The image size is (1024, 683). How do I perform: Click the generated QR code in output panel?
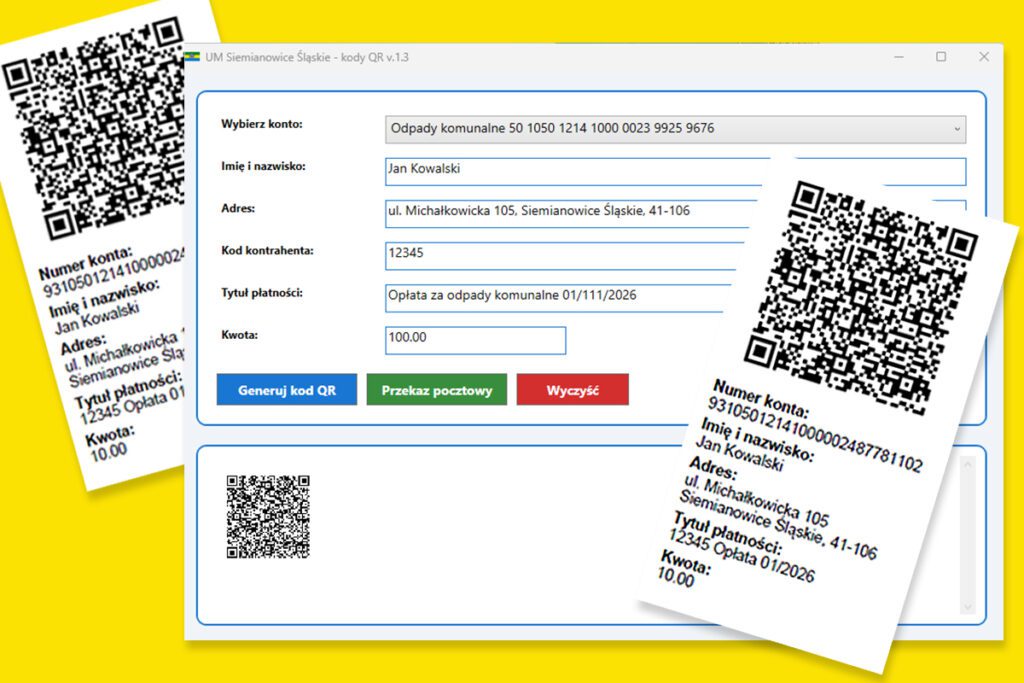pos(268,516)
